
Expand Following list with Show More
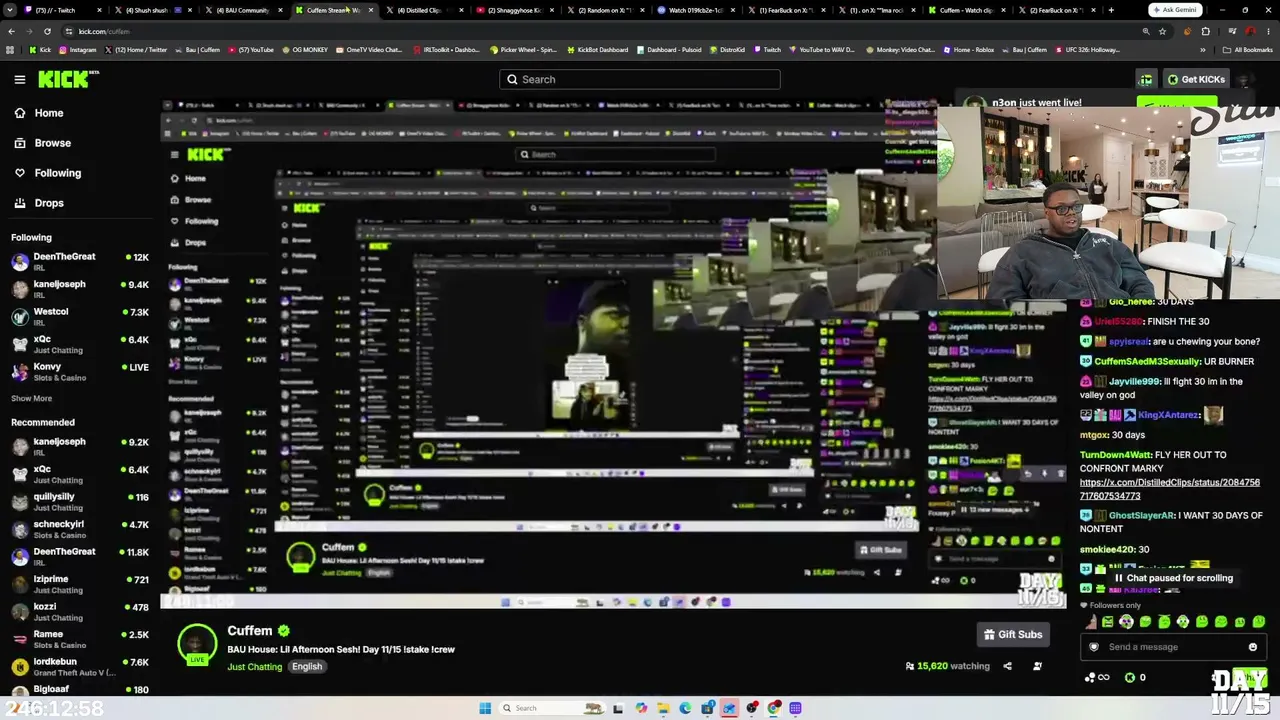coord(31,398)
